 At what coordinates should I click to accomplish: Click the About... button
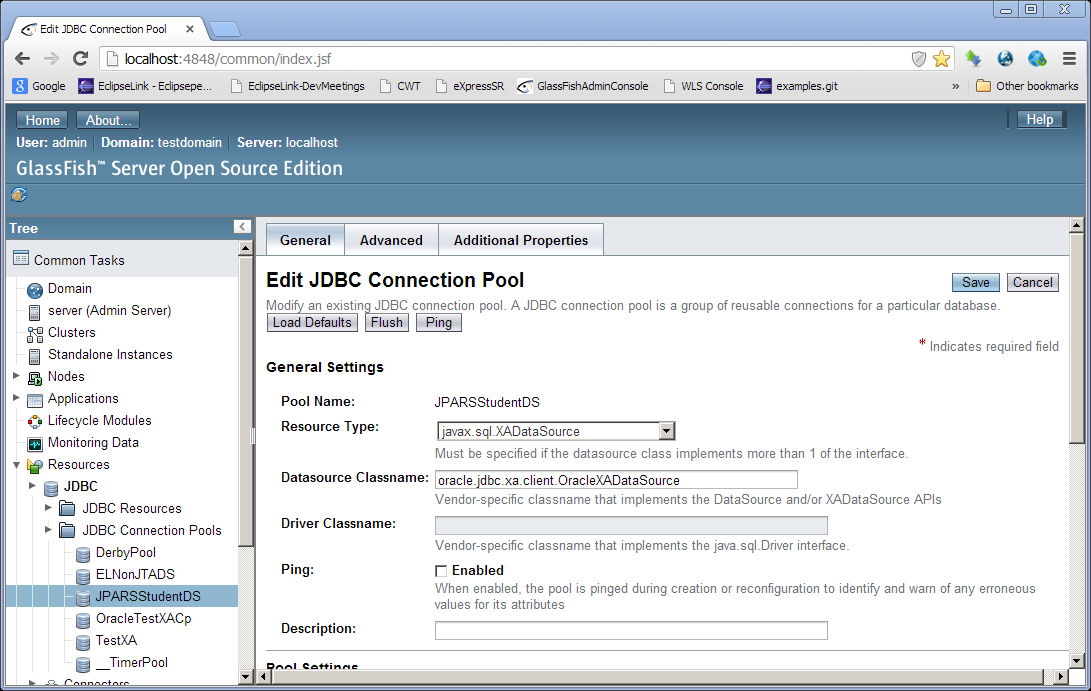pos(108,120)
